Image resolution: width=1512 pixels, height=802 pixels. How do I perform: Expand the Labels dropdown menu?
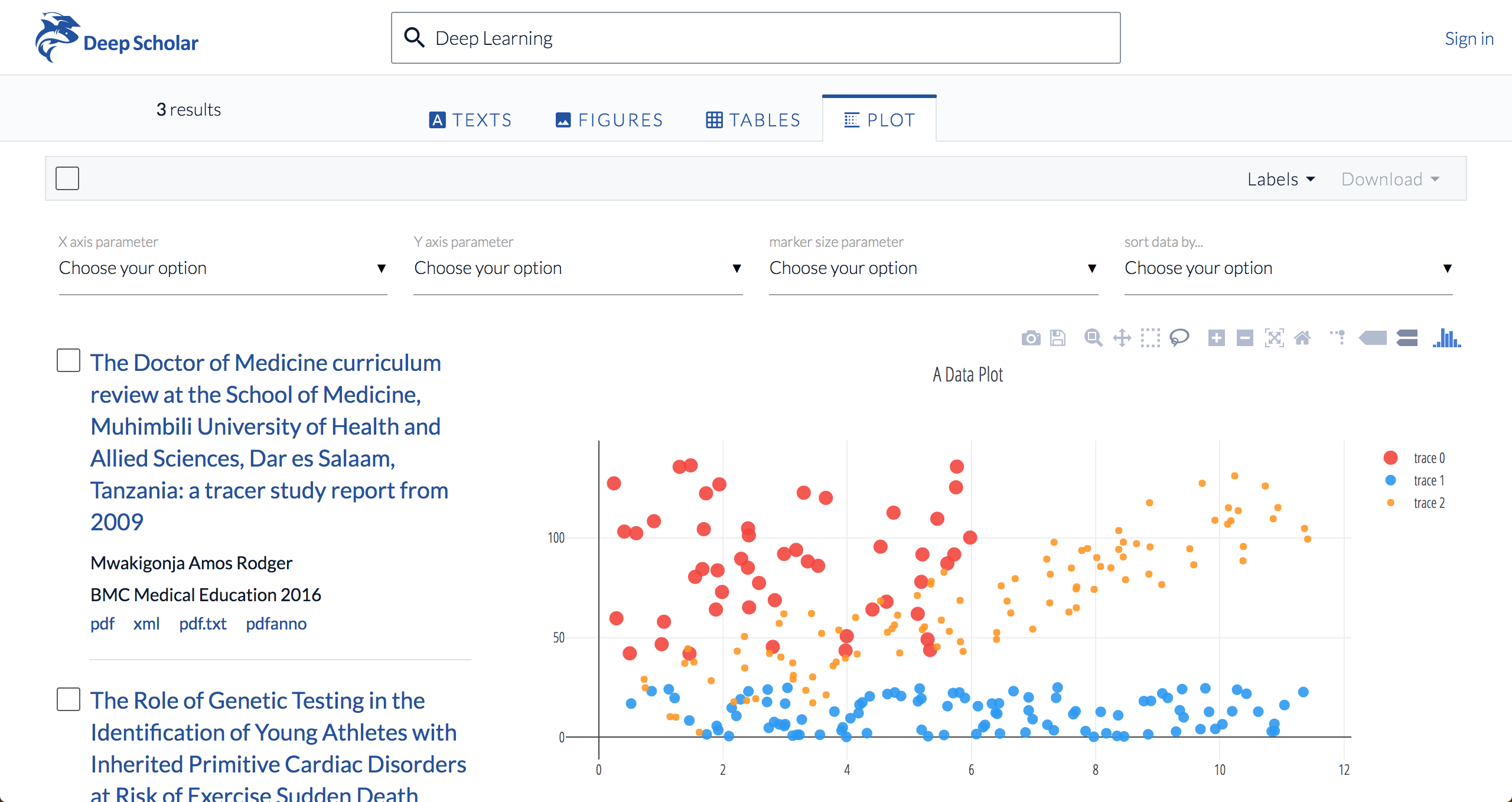[1280, 179]
